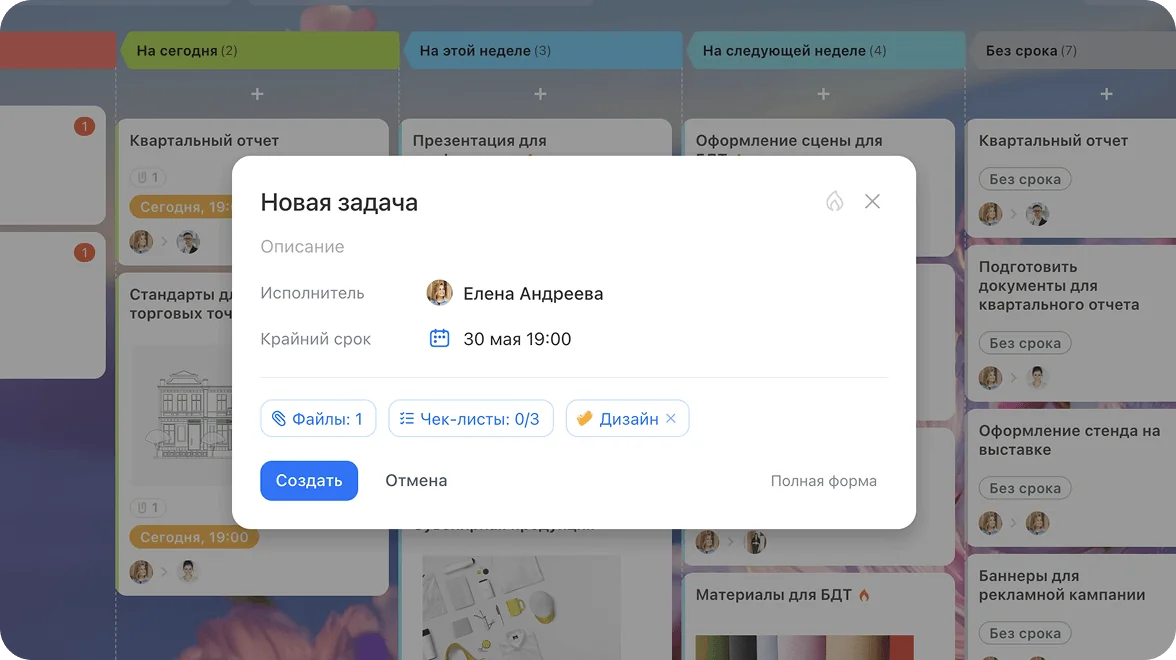
Task: Edit the Новая задача title field
Action: click(339, 203)
